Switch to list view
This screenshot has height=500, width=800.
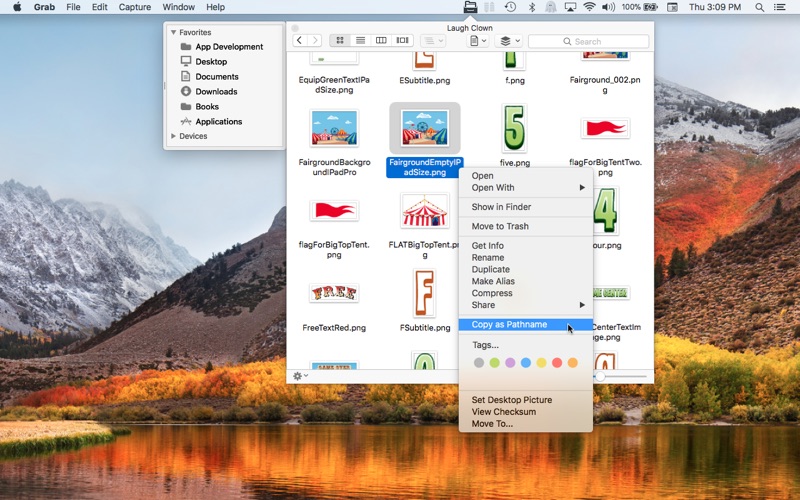click(x=360, y=41)
